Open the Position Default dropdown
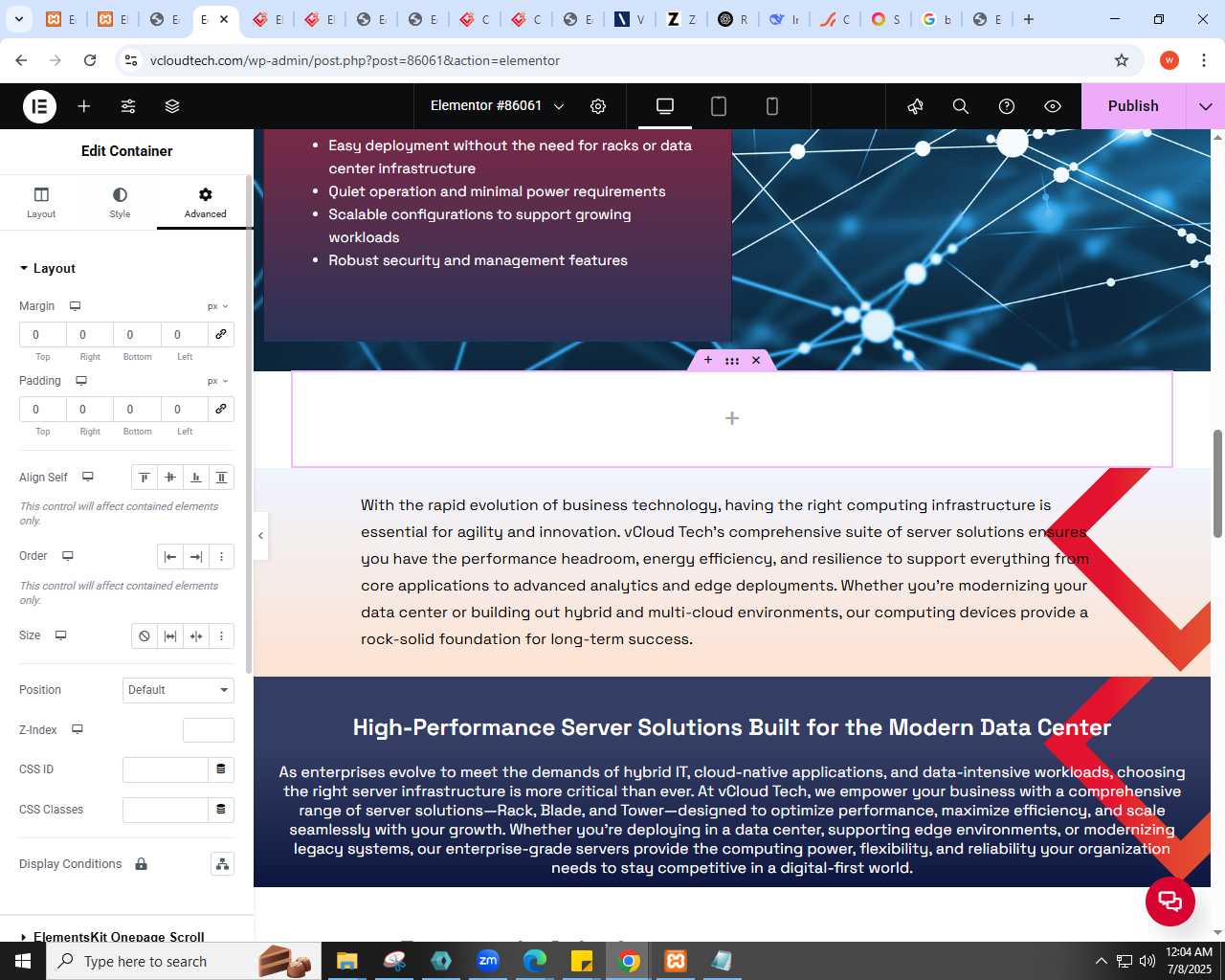This screenshot has width=1225, height=980. 178,690
